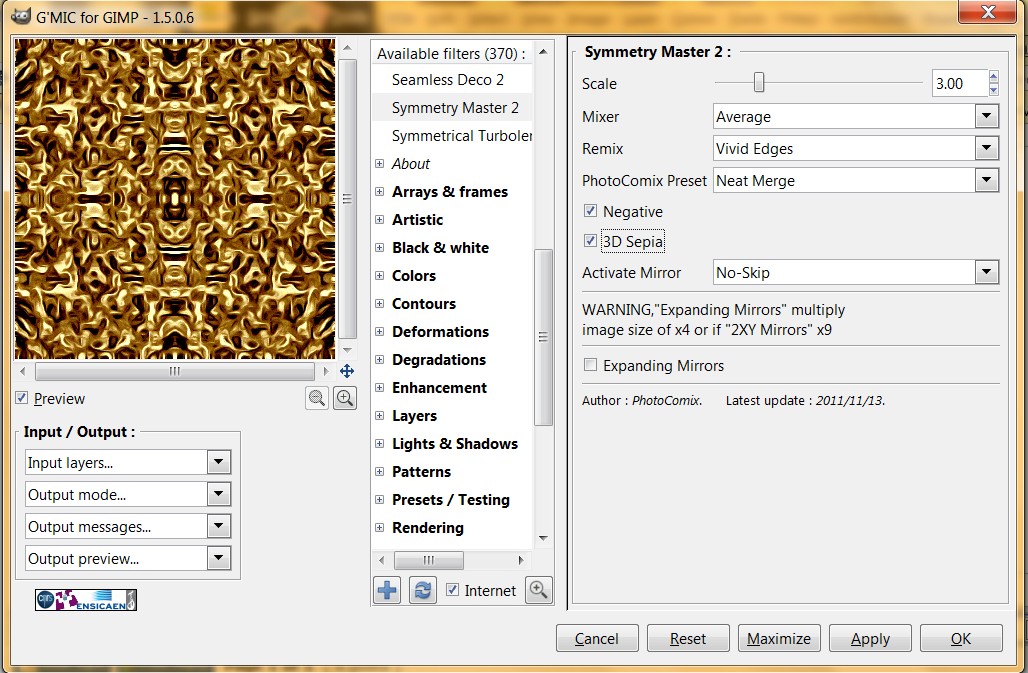Expand the Presets / Testing category

[379, 499]
